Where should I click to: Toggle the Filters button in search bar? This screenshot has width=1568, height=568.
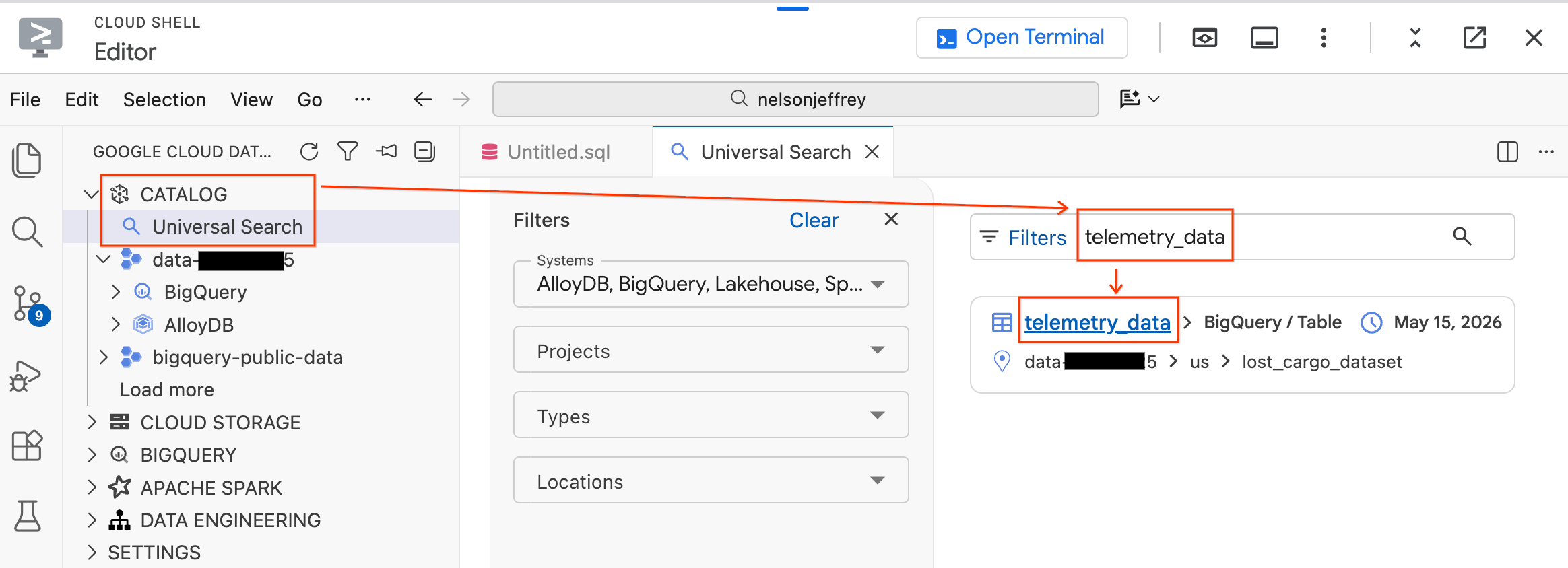point(1023,238)
